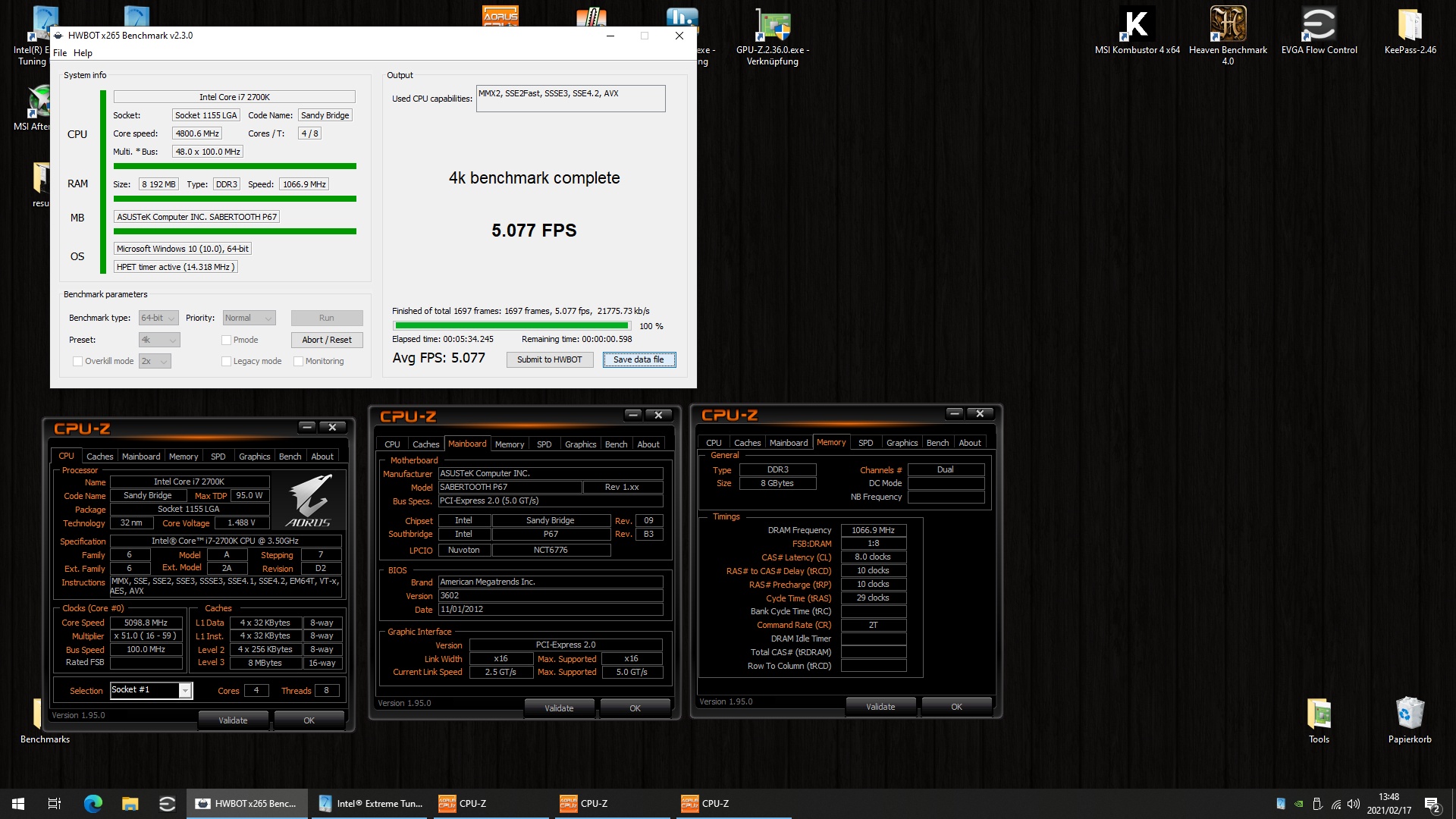The image size is (1456, 819).
Task: Click Intel Core i7 2700K field in HWBOT
Action: coord(234,97)
